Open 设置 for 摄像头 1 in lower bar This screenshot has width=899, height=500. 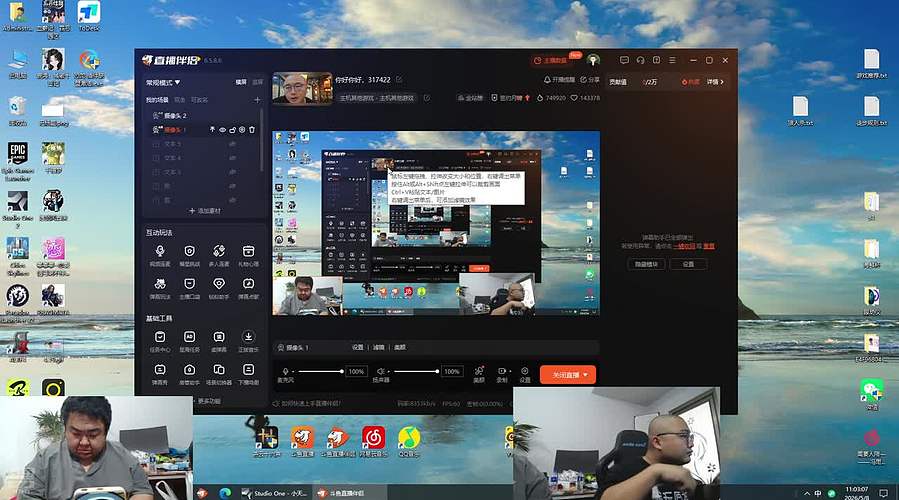(x=357, y=347)
